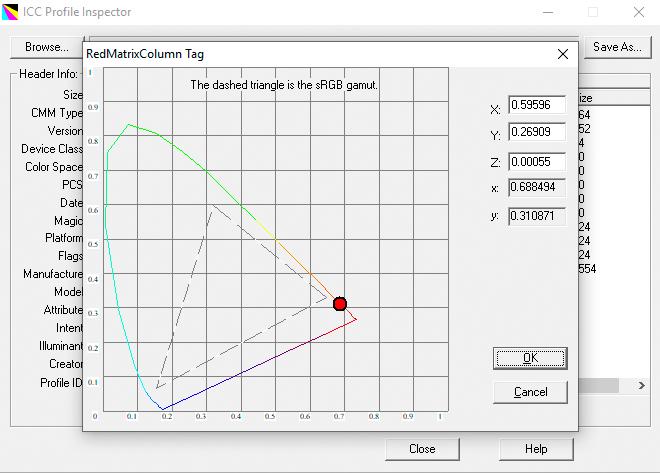
Task: Click the 'Header Info:' group label
Action: tap(48, 74)
